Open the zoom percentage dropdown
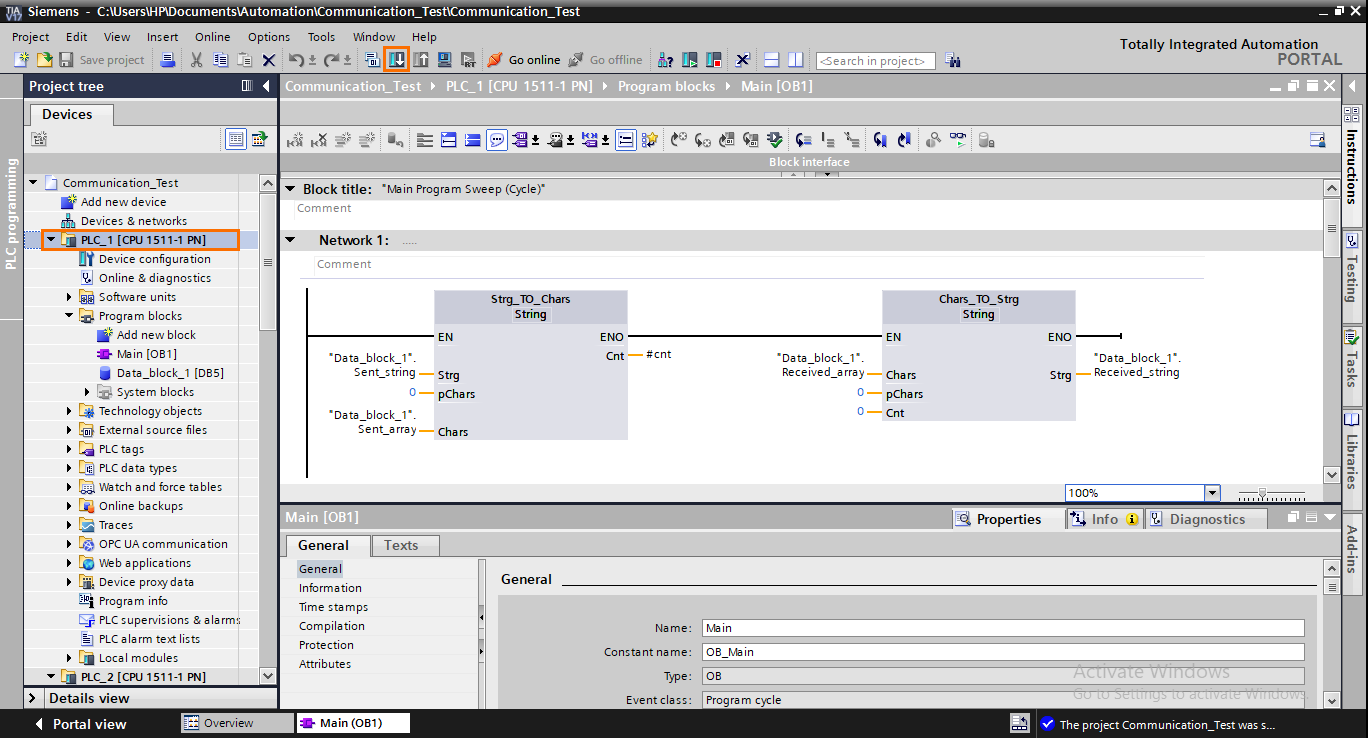Viewport: 1368px width, 738px height. (x=1212, y=493)
